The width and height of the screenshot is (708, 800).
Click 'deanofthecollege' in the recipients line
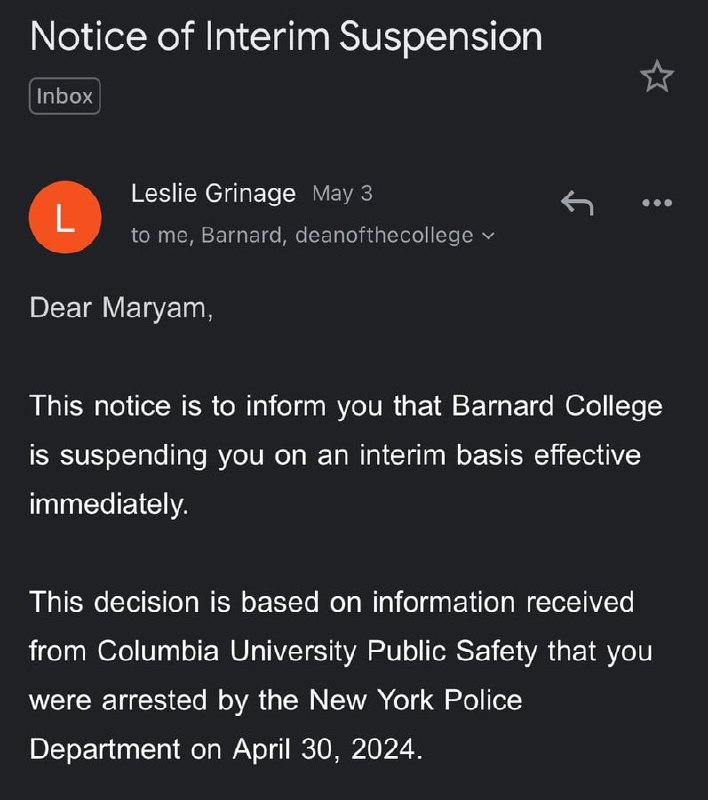tap(384, 236)
